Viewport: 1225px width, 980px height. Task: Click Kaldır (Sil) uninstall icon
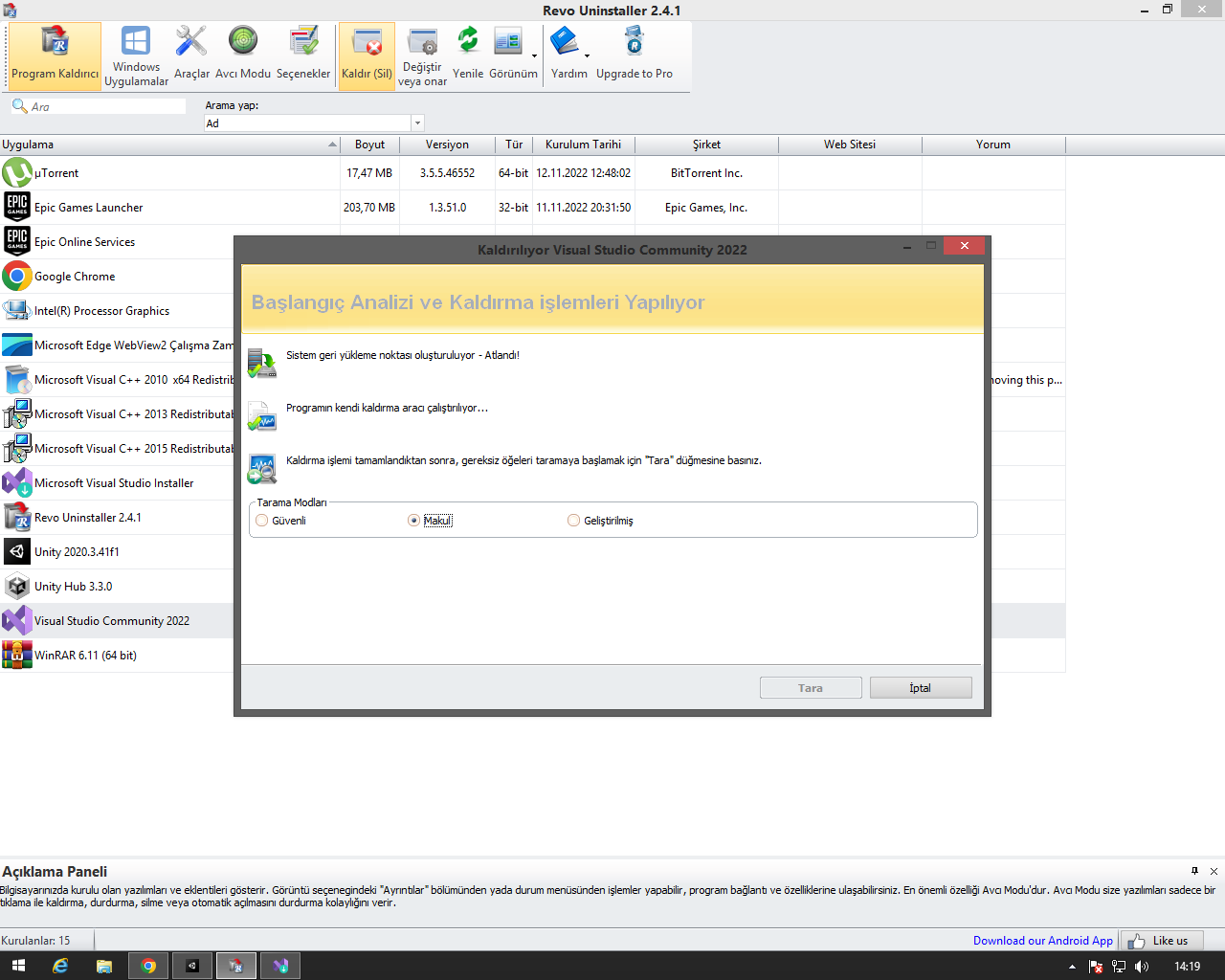[x=367, y=56]
